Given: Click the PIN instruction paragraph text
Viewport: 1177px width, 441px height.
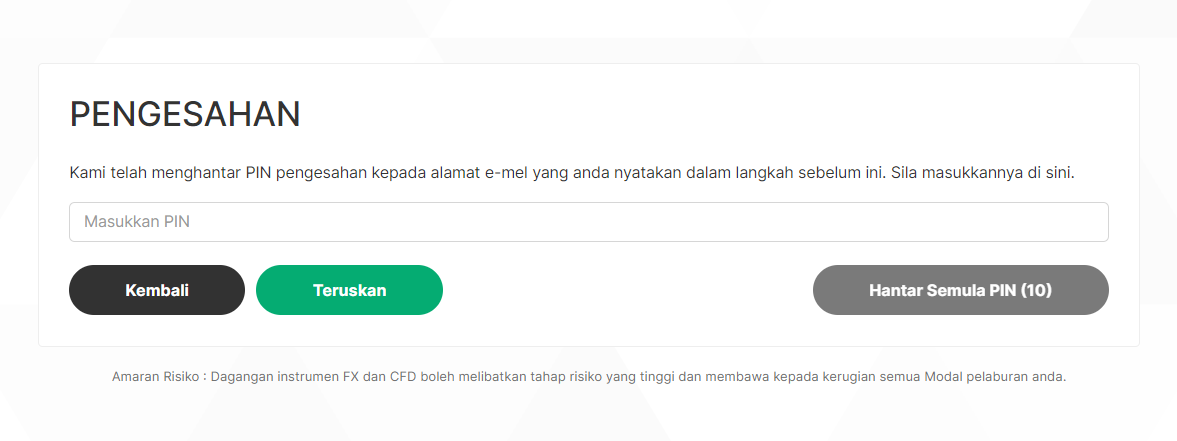Looking at the screenshot, I should [572, 173].
